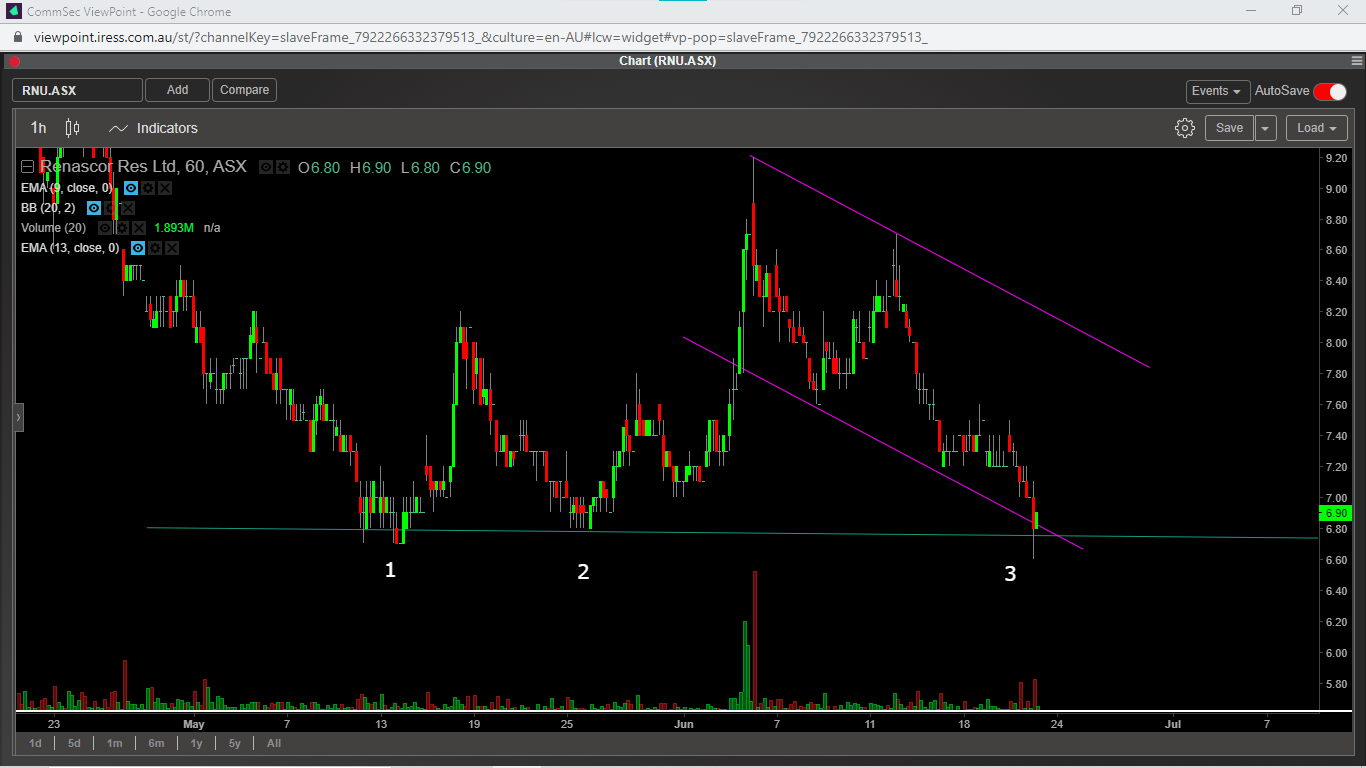This screenshot has height=768, width=1366.
Task: Click the 9.00 price axis label
Action: (x=1335, y=189)
